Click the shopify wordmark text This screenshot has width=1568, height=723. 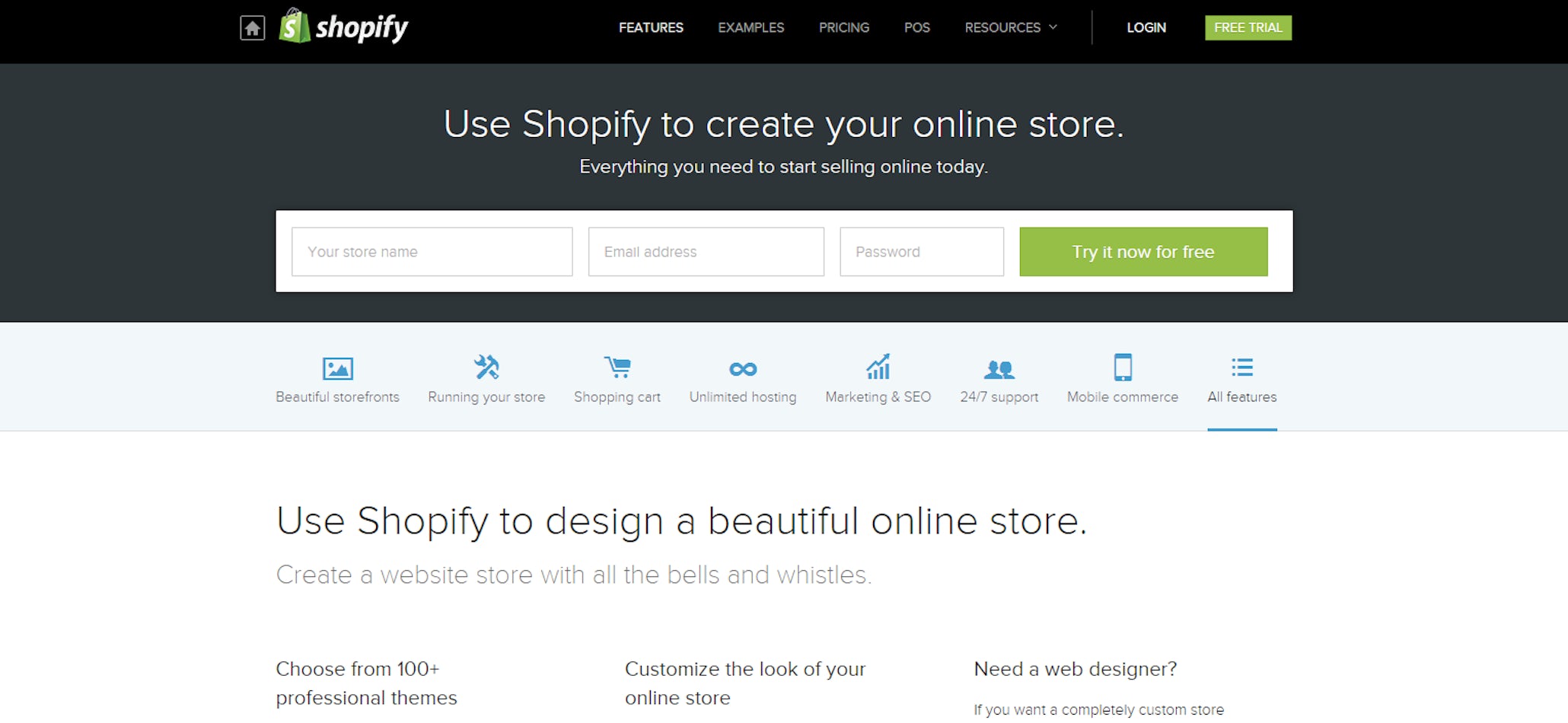tap(362, 28)
